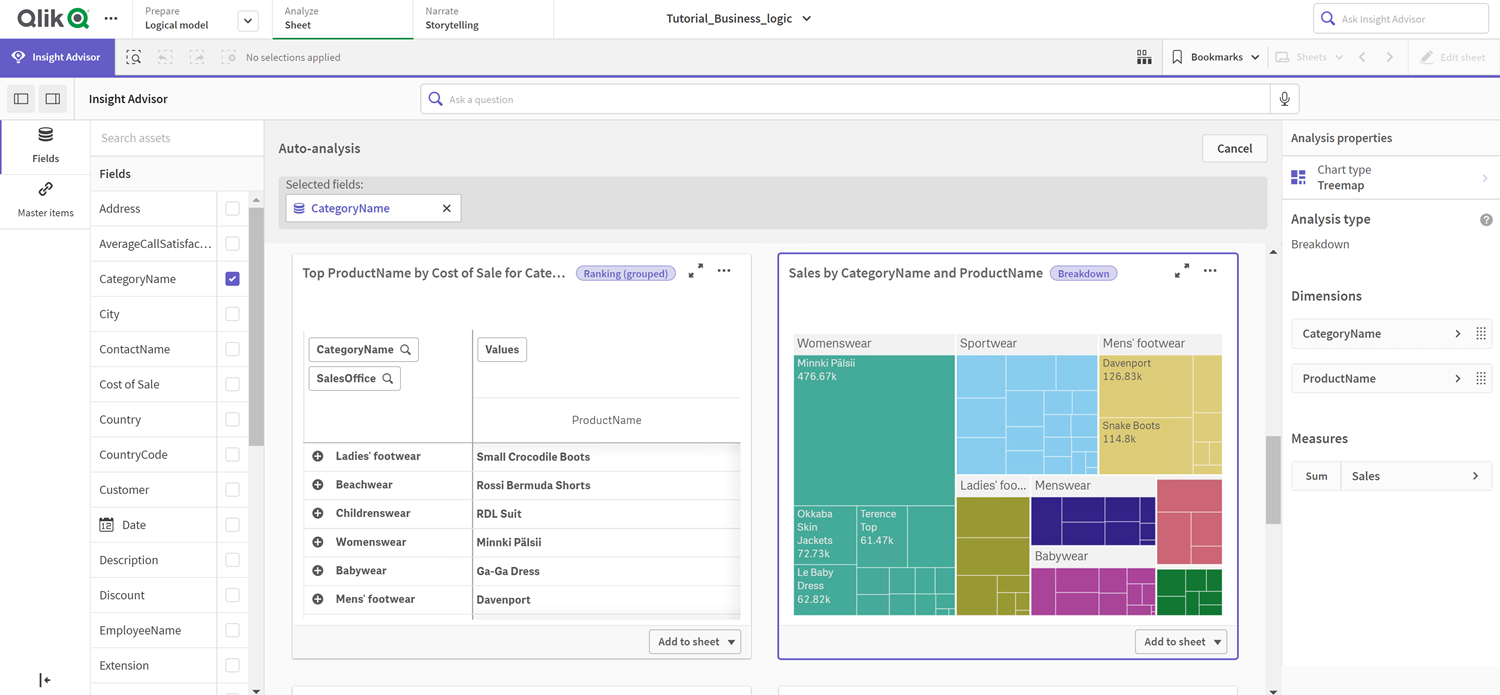Uncheck the CategoryName field checkbox
Screen dimensions: 1500x695
coord(231,278)
